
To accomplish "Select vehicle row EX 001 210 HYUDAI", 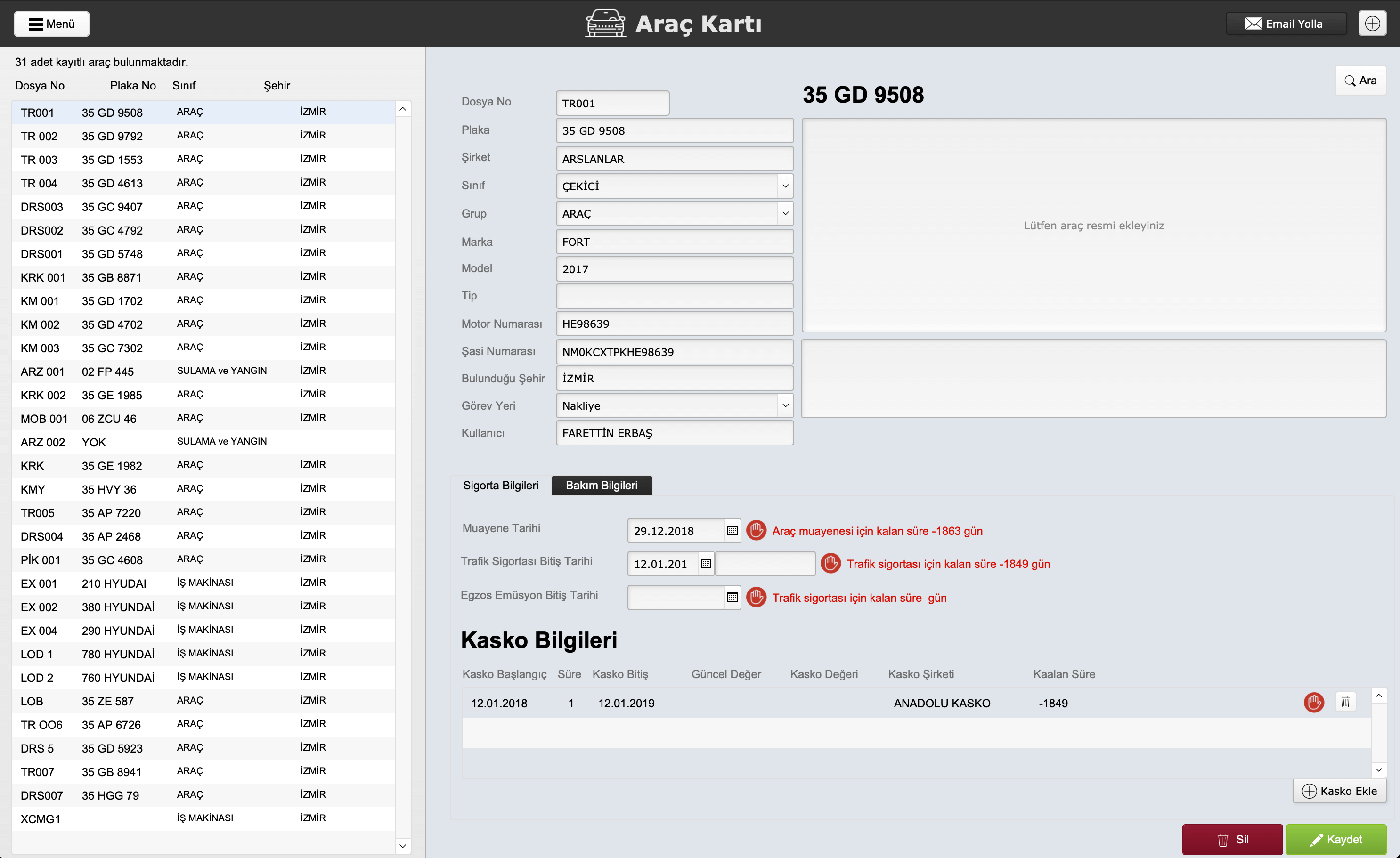I will point(203,583).
